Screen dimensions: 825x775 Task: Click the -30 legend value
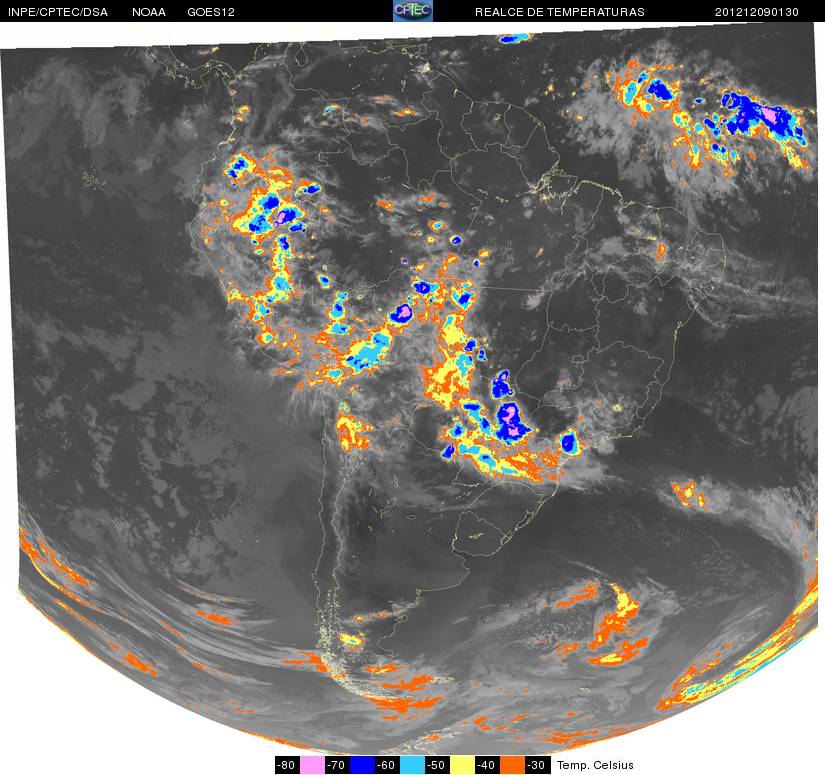point(538,765)
